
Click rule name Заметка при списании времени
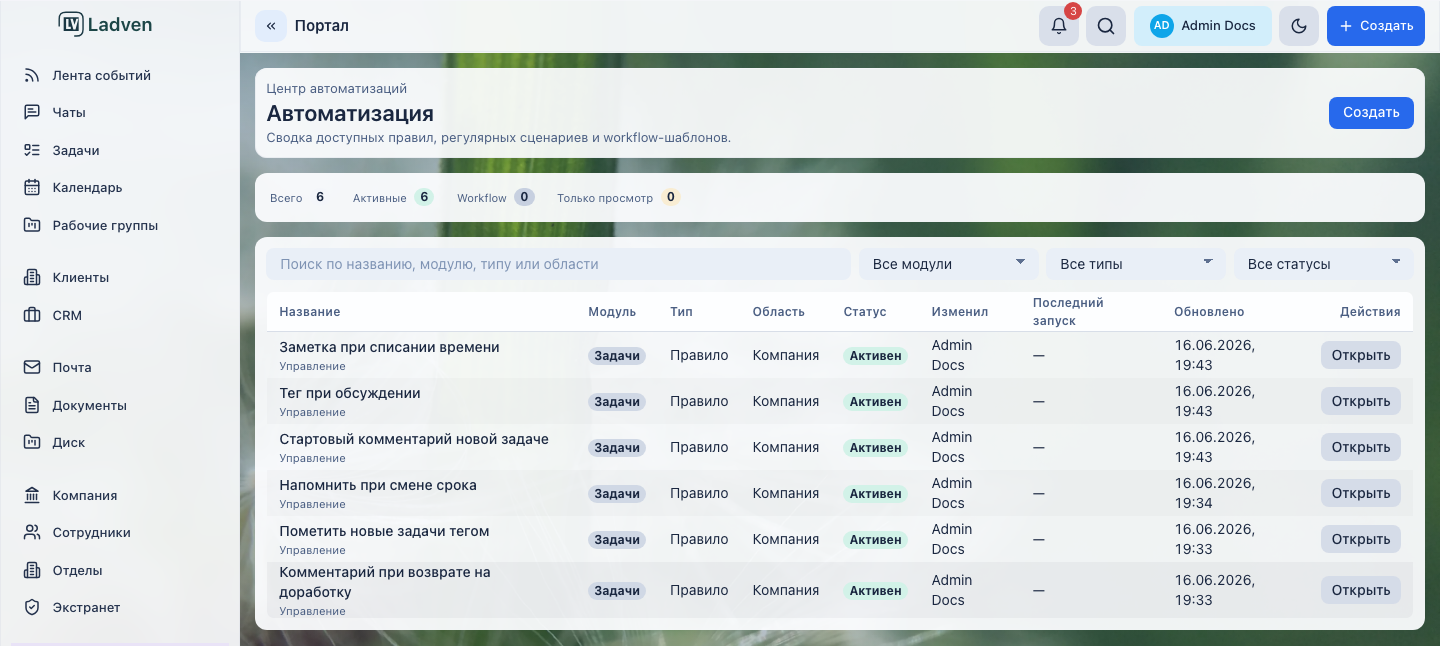click(389, 347)
